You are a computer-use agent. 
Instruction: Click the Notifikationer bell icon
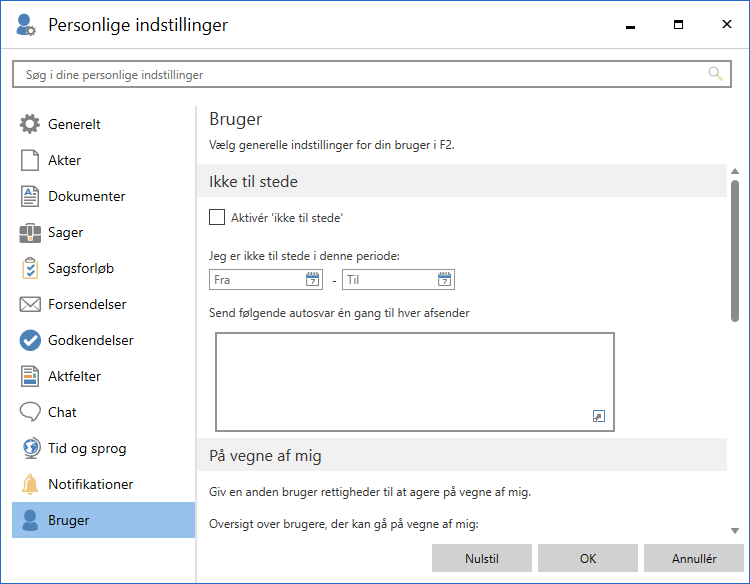click(x=31, y=485)
